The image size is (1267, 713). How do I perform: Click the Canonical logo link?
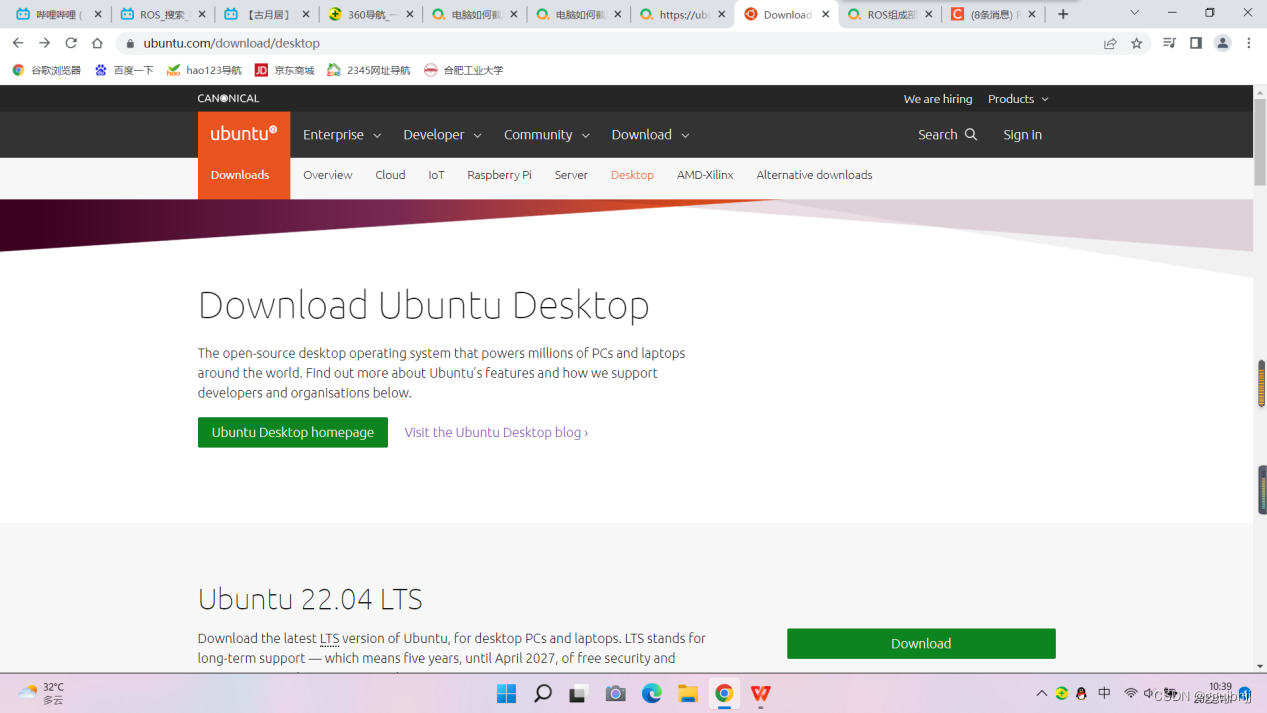point(228,98)
